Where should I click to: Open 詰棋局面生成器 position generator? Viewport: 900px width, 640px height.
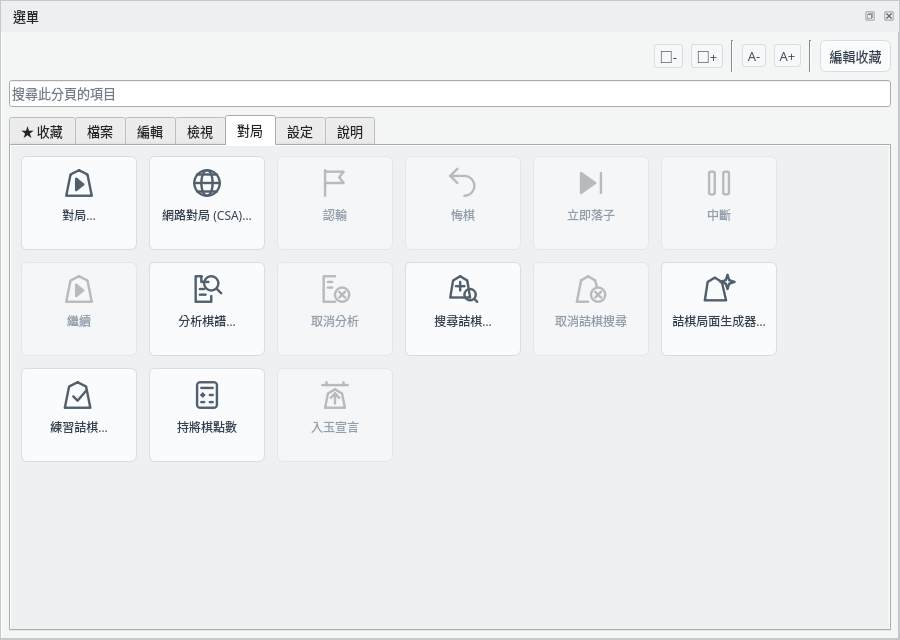click(x=719, y=309)
